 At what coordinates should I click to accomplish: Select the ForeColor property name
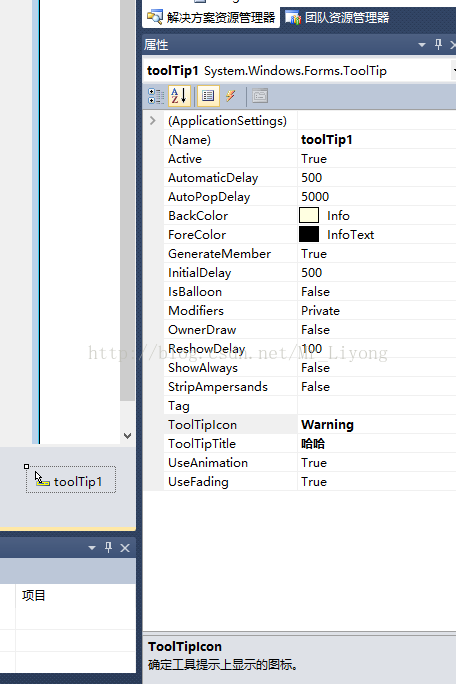pos(197,234)
